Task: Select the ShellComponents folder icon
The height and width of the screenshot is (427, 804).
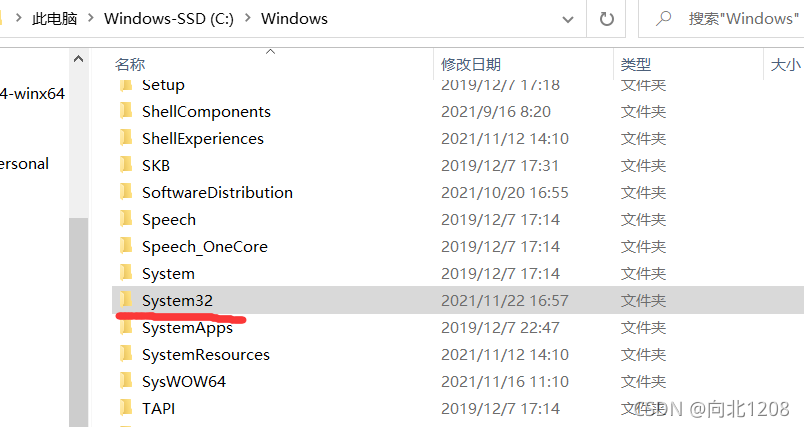Action: pos(126,110)
